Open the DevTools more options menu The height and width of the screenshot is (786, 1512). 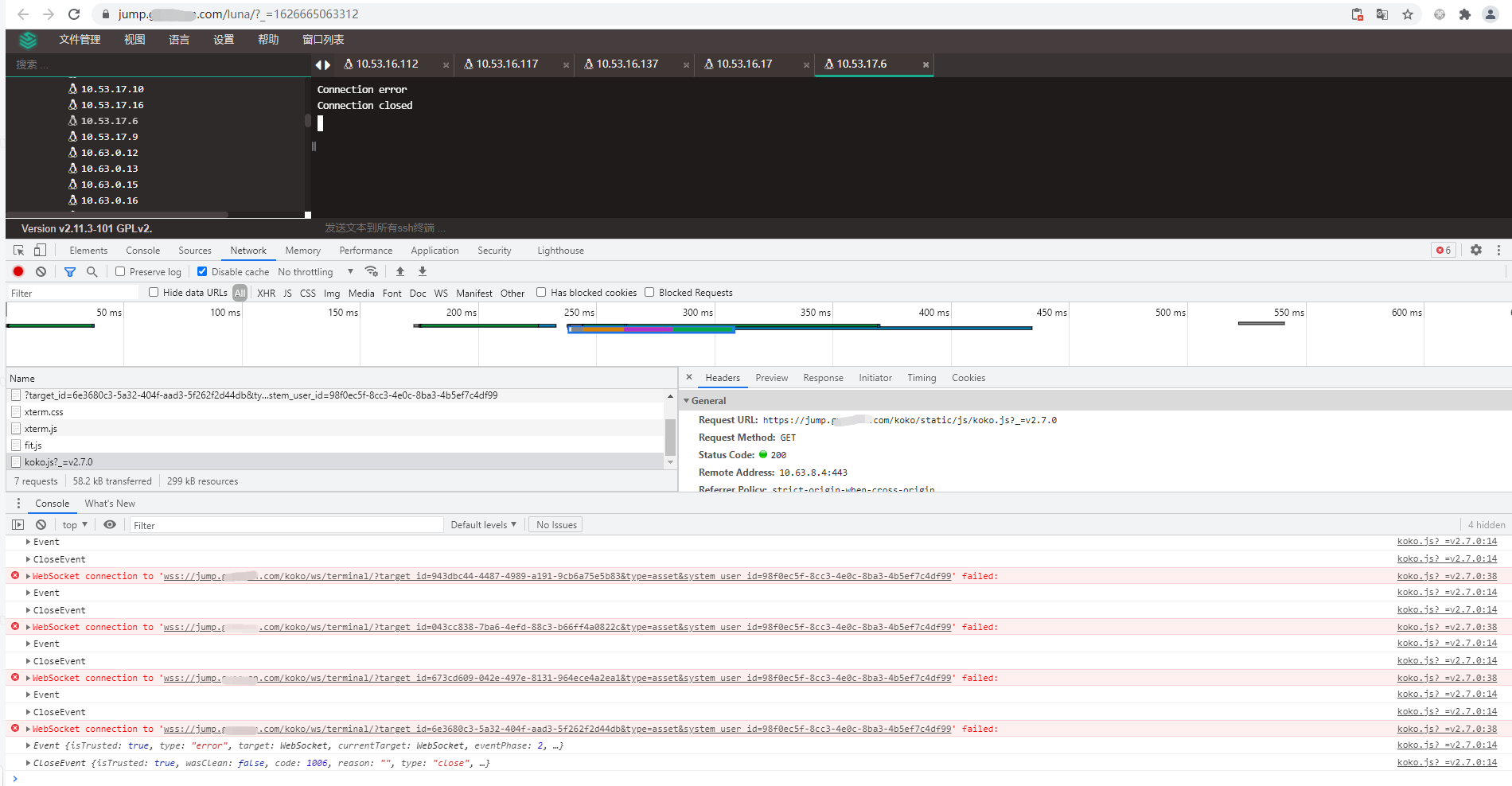pos(1498,250)
